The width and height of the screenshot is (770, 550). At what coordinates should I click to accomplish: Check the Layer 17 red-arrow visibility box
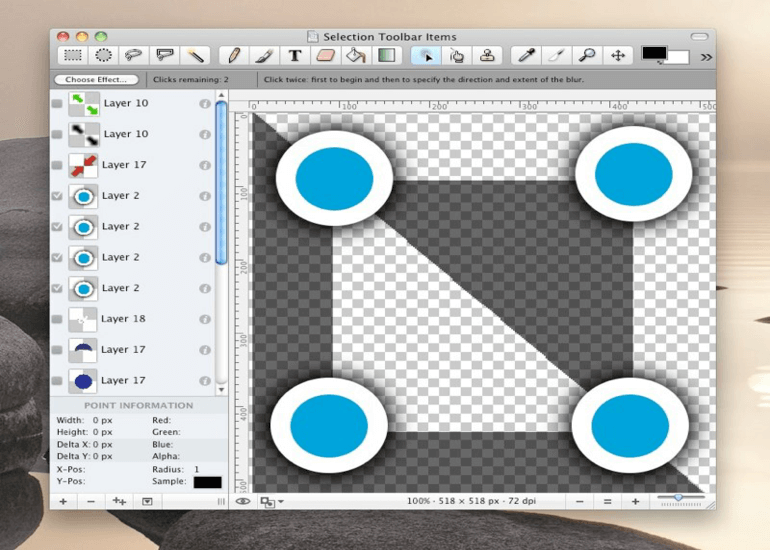coord(57,165)
